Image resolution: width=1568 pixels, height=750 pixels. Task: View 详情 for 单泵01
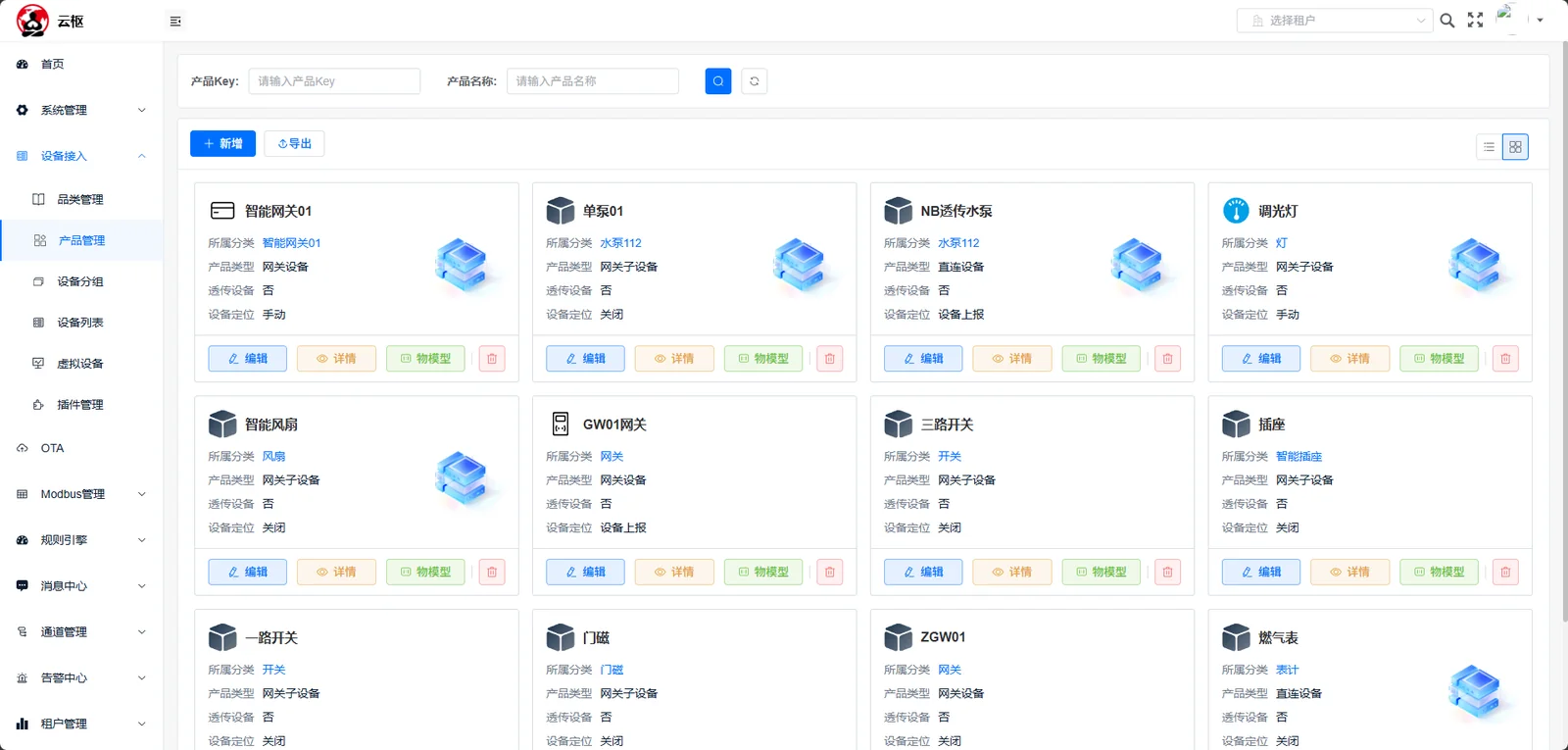pyautogui.click(x=674, y=359)
